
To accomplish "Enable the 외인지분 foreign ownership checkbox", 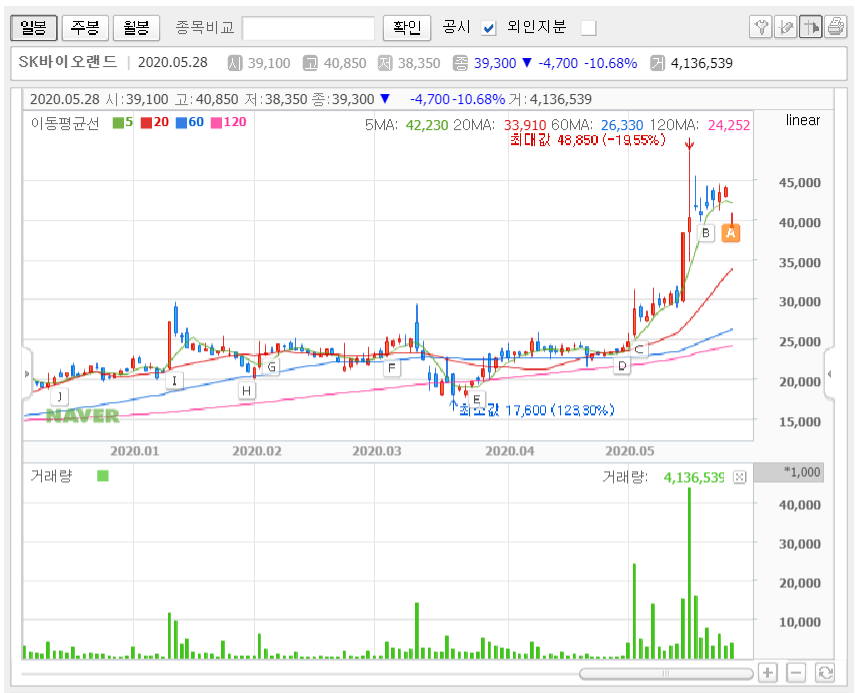I will pyautogui.click(x=588, y=28).
